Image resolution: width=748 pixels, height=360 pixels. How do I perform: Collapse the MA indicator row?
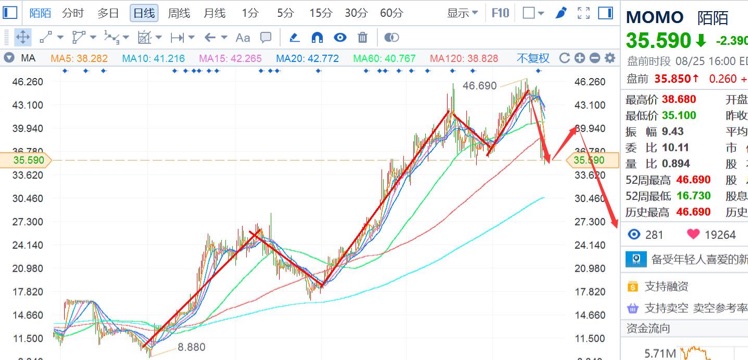(9, 58)
